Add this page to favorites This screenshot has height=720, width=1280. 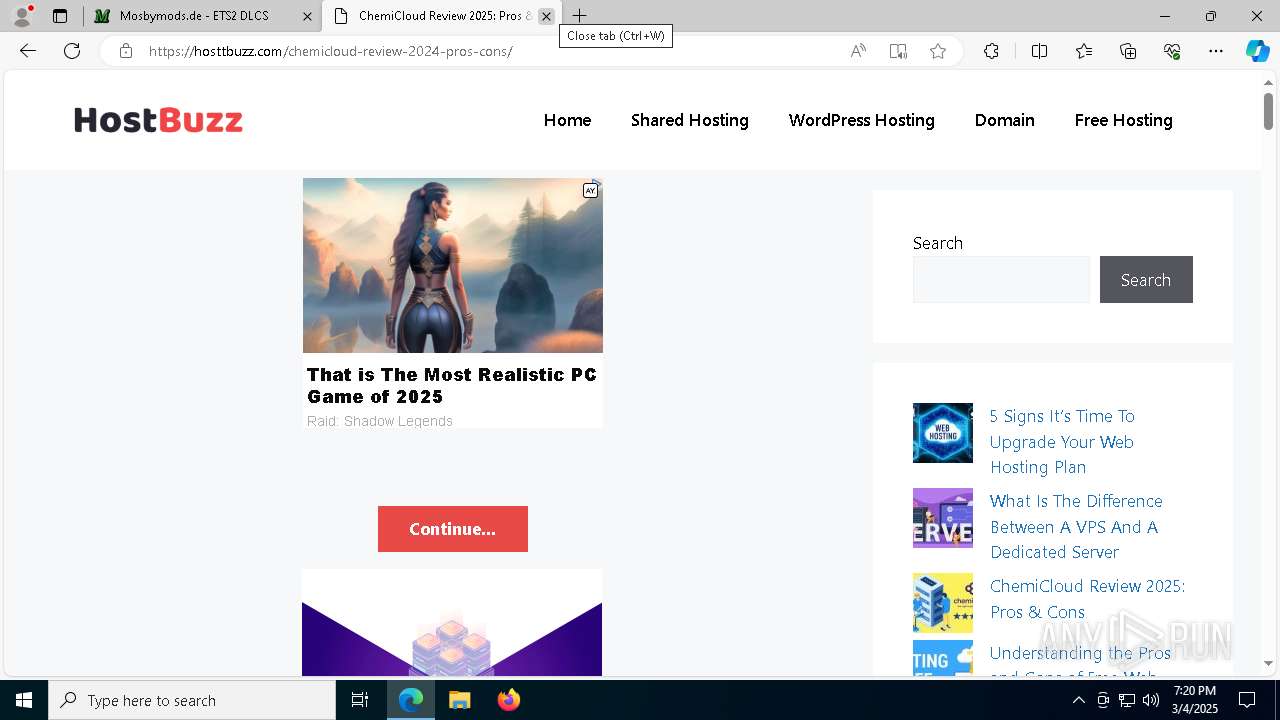pos(938,51)
